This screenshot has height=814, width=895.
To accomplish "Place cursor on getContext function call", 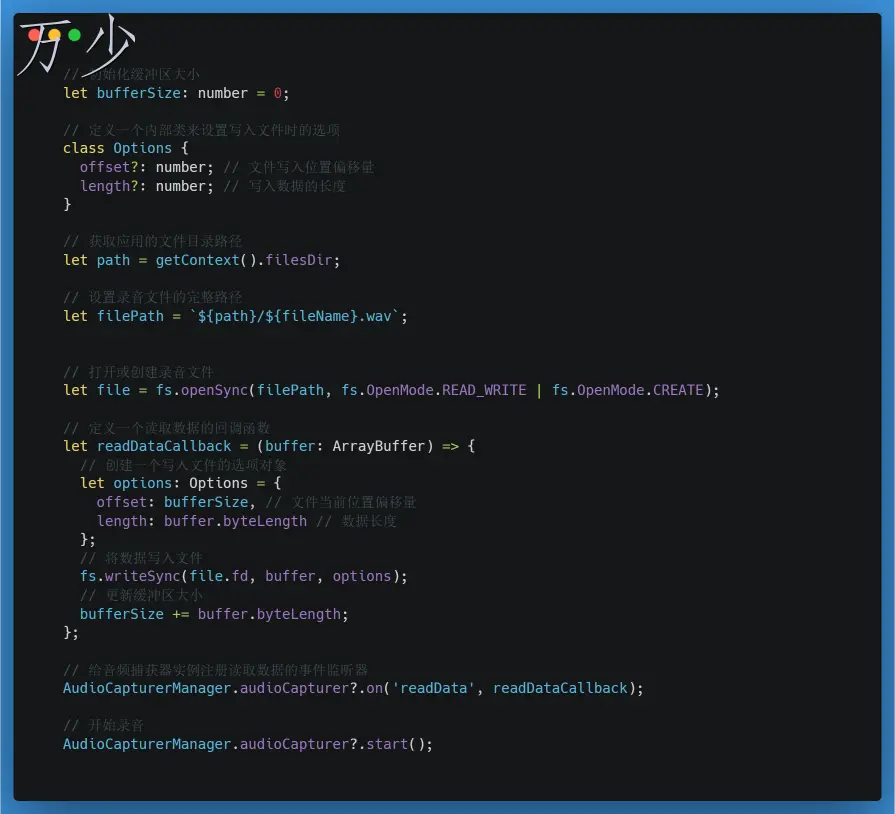I will pos(197,260).
